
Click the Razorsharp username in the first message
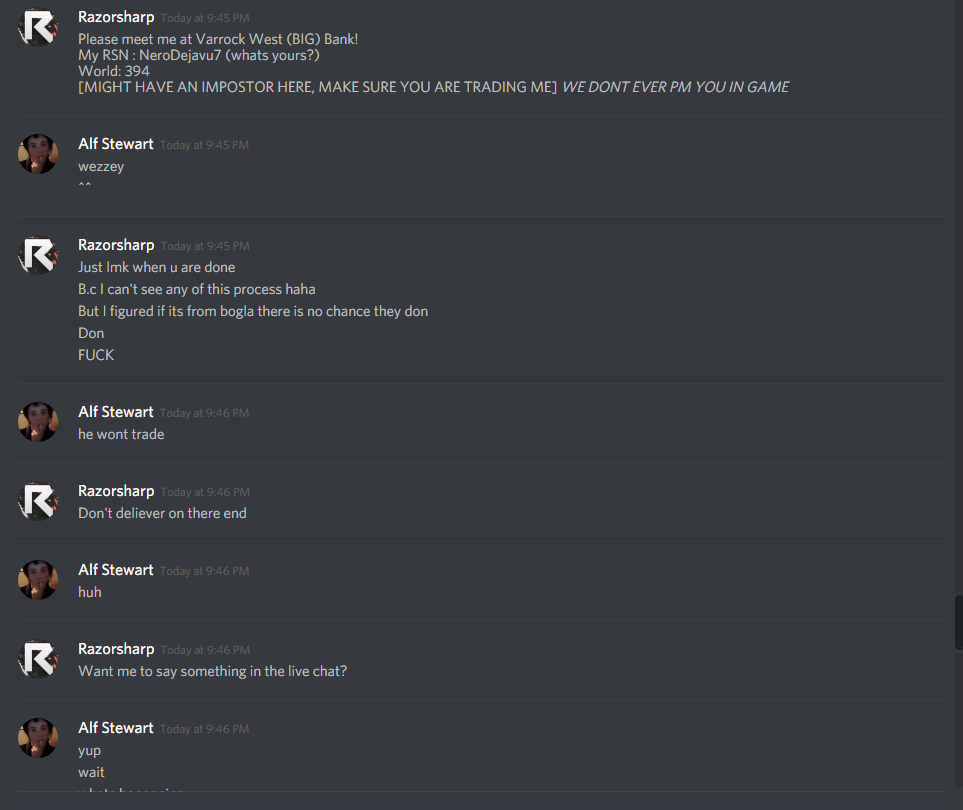tap(116, 17)
